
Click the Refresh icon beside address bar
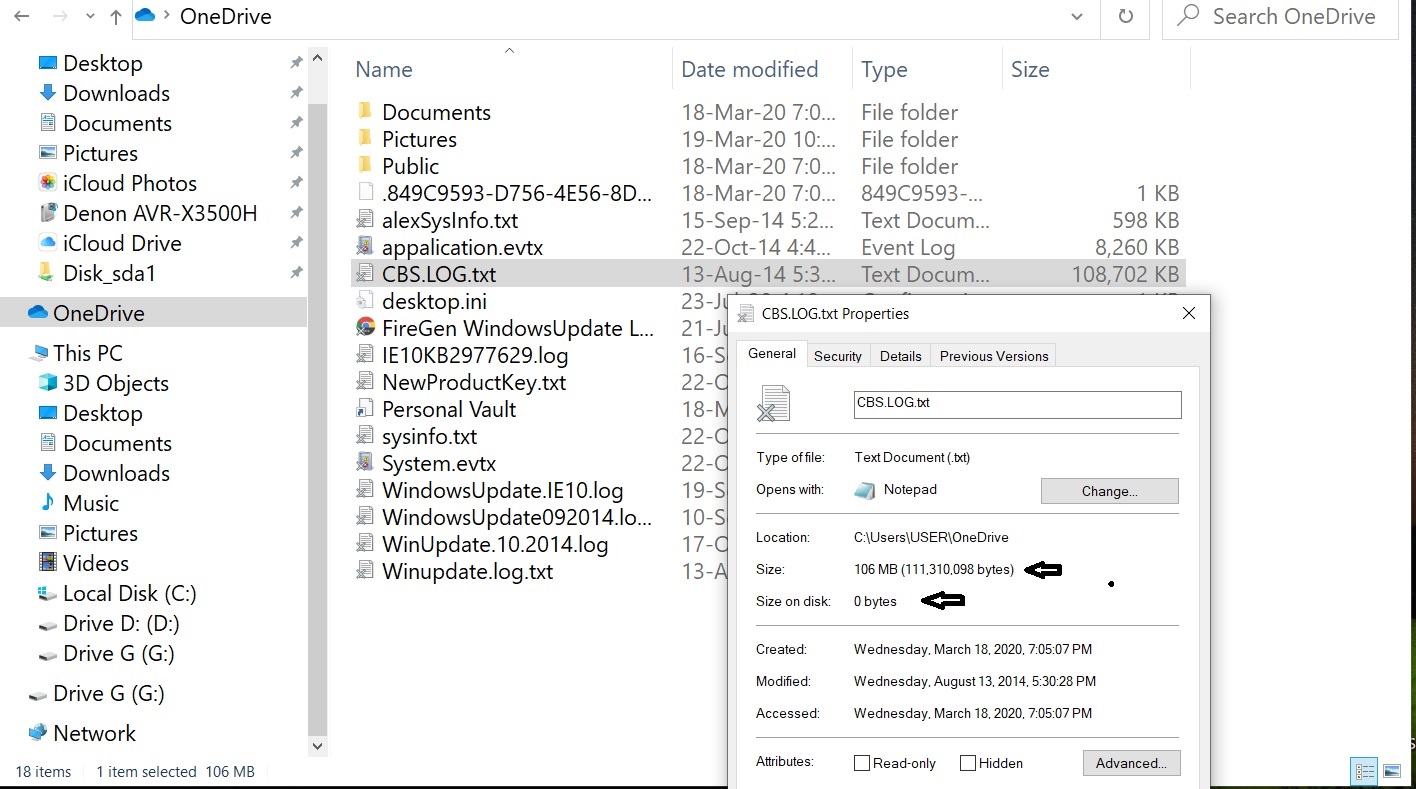(x=1126, y=17)
